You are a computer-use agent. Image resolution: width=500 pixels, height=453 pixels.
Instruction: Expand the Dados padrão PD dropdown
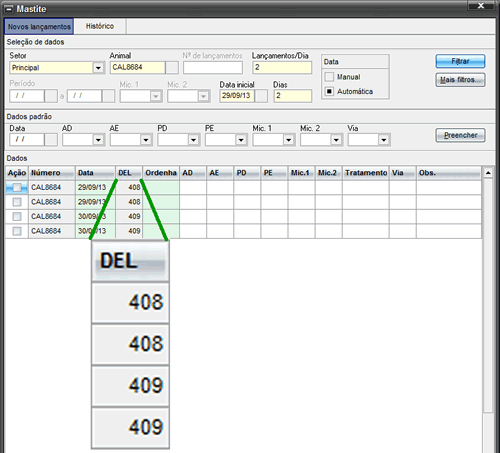[x=193, y=140]
